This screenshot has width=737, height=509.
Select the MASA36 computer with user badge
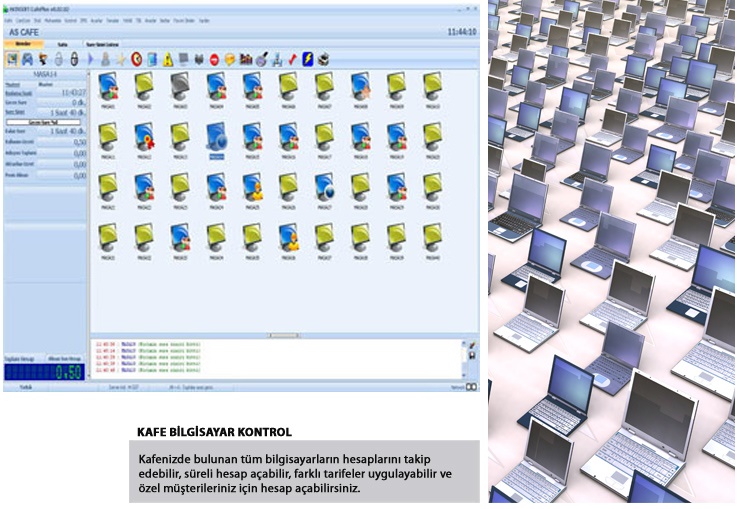288,237
